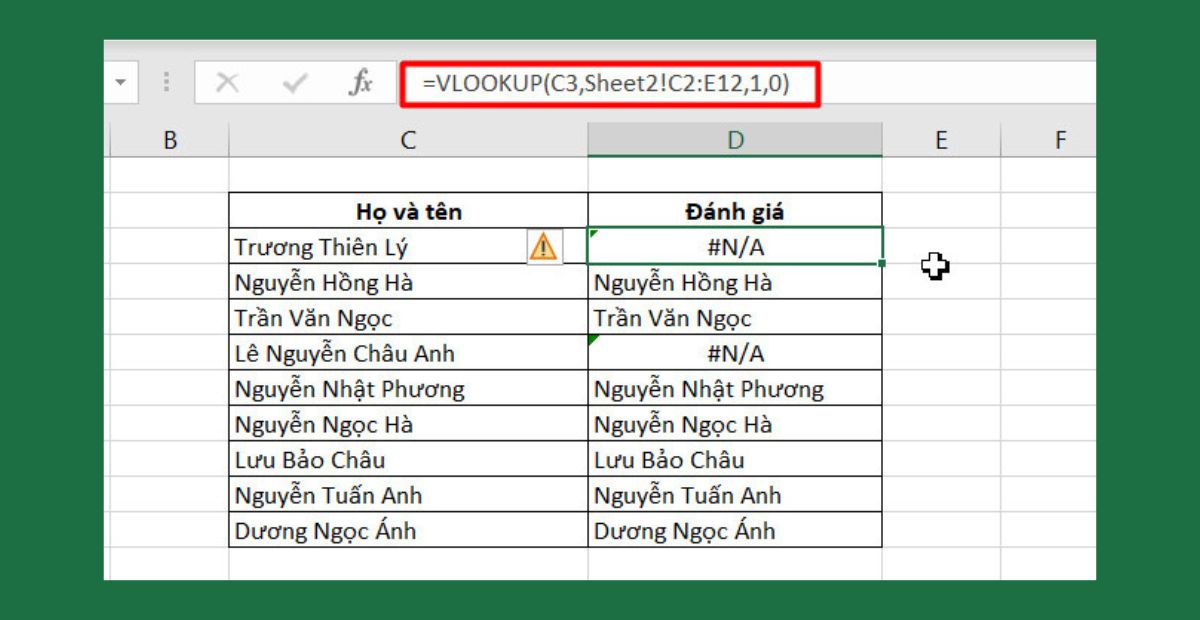Select 'Lưu Bảo Châu' in column C
1200x620 pixels.
pos(408,460)
